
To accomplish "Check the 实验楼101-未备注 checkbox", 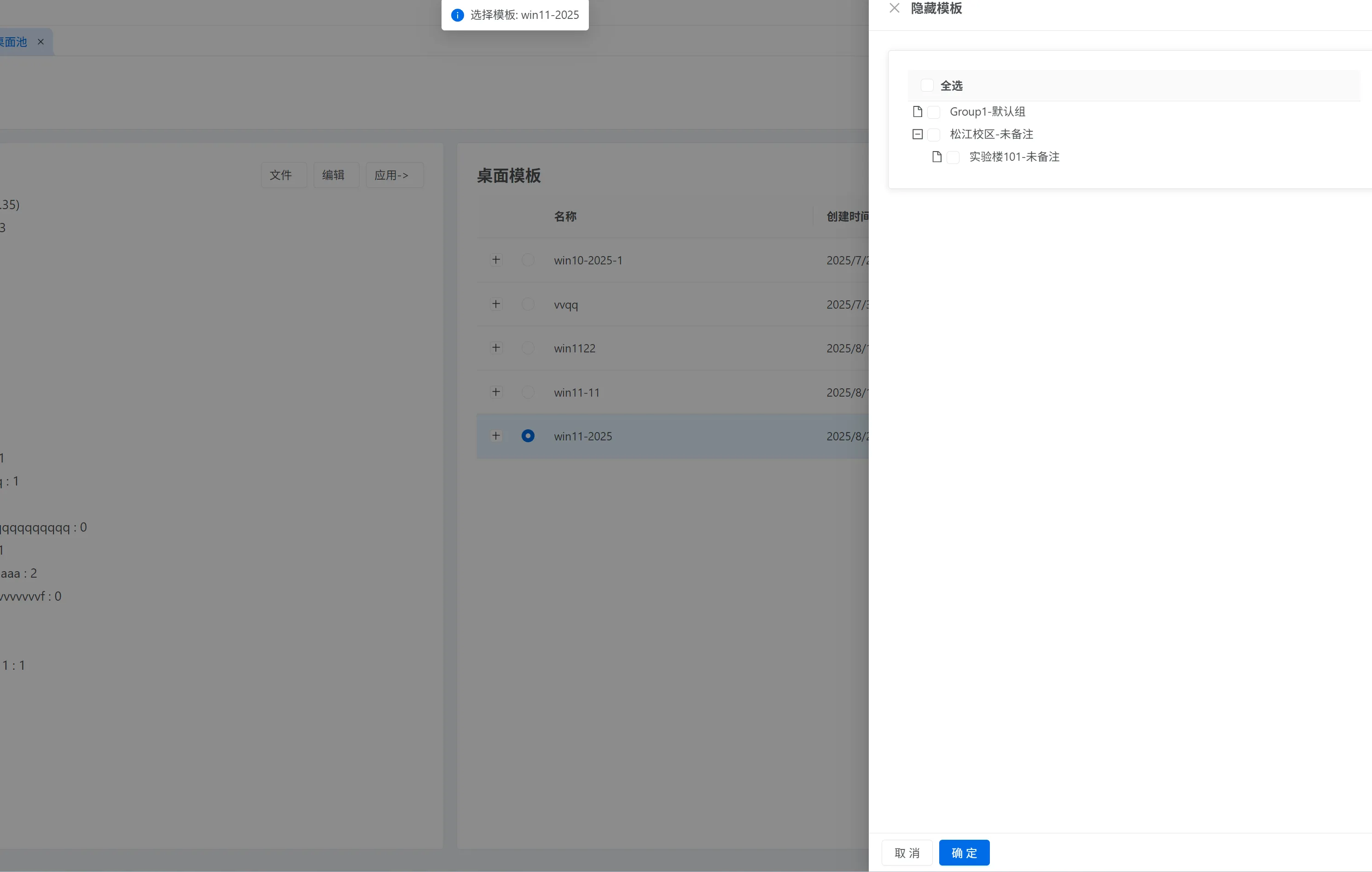I will point(952,157).
